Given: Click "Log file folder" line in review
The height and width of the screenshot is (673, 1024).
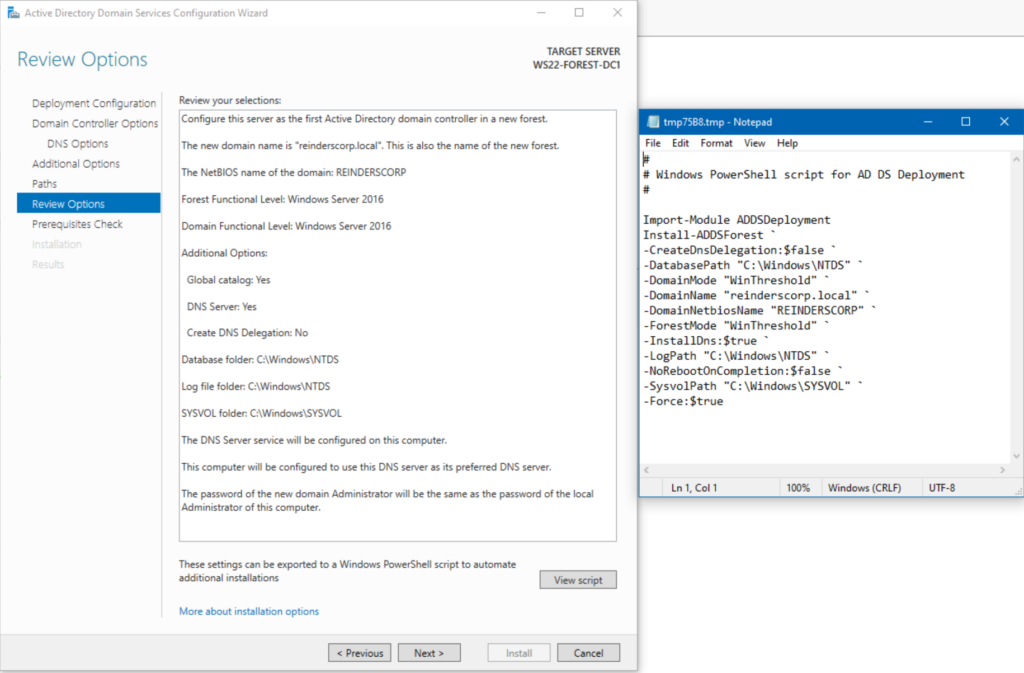Looking at the screenshot, I should tap(255, 386).
